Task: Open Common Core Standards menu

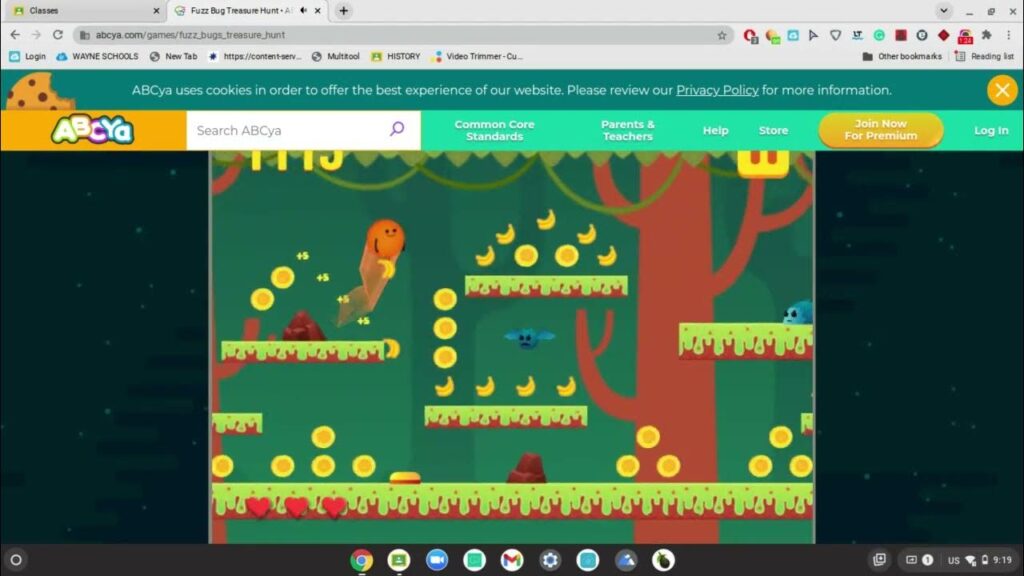Action: tap(494, 130)
